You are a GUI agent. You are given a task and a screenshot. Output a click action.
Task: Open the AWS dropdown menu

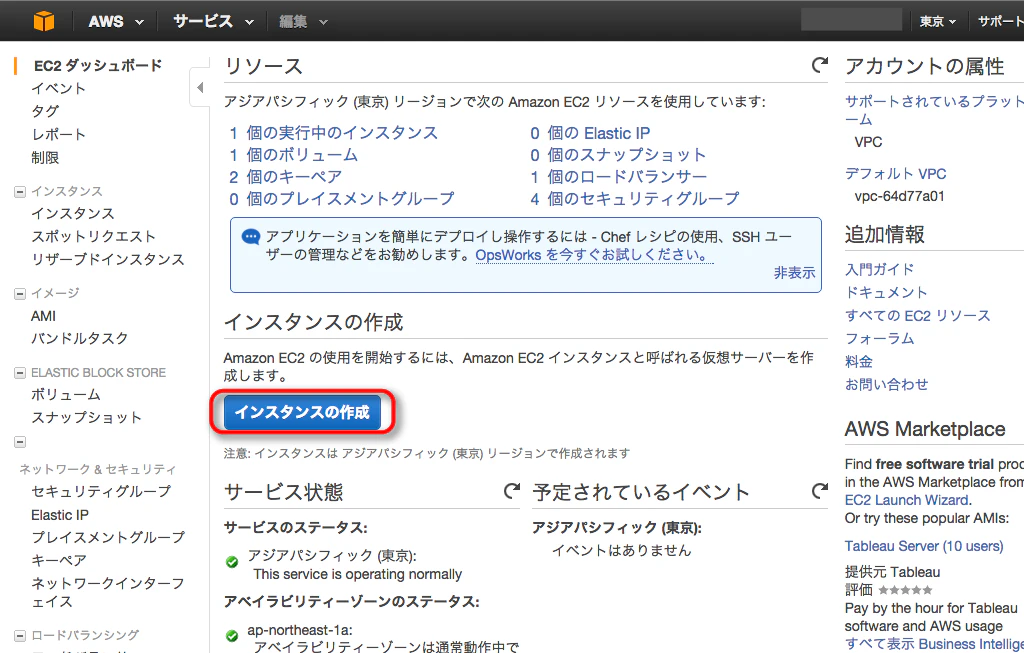116,22
